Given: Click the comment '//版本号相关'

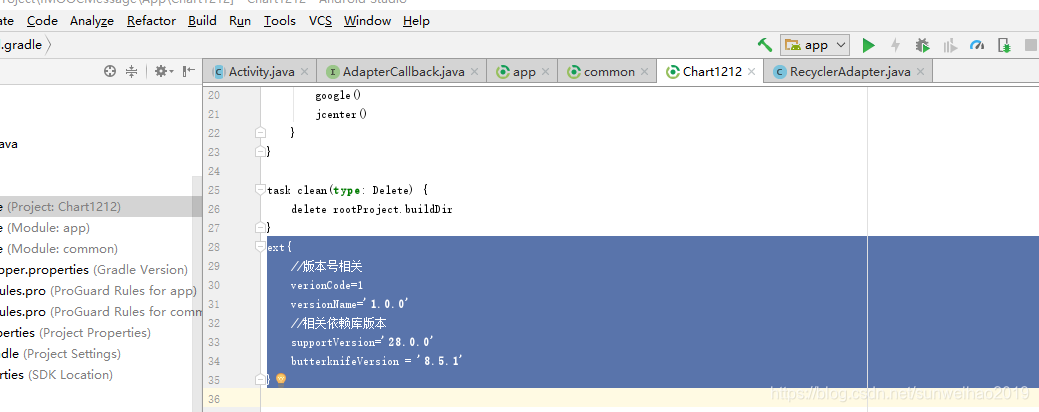Looking at the screenshot, I should coord(326,267).
